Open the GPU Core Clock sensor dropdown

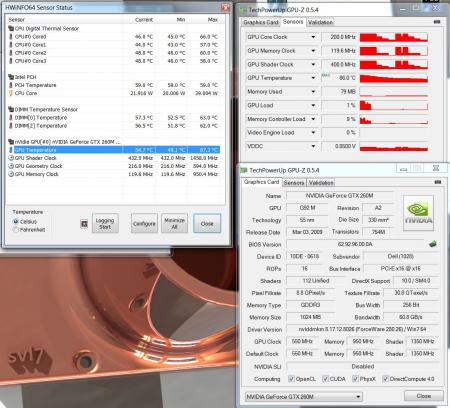(313, 37)
